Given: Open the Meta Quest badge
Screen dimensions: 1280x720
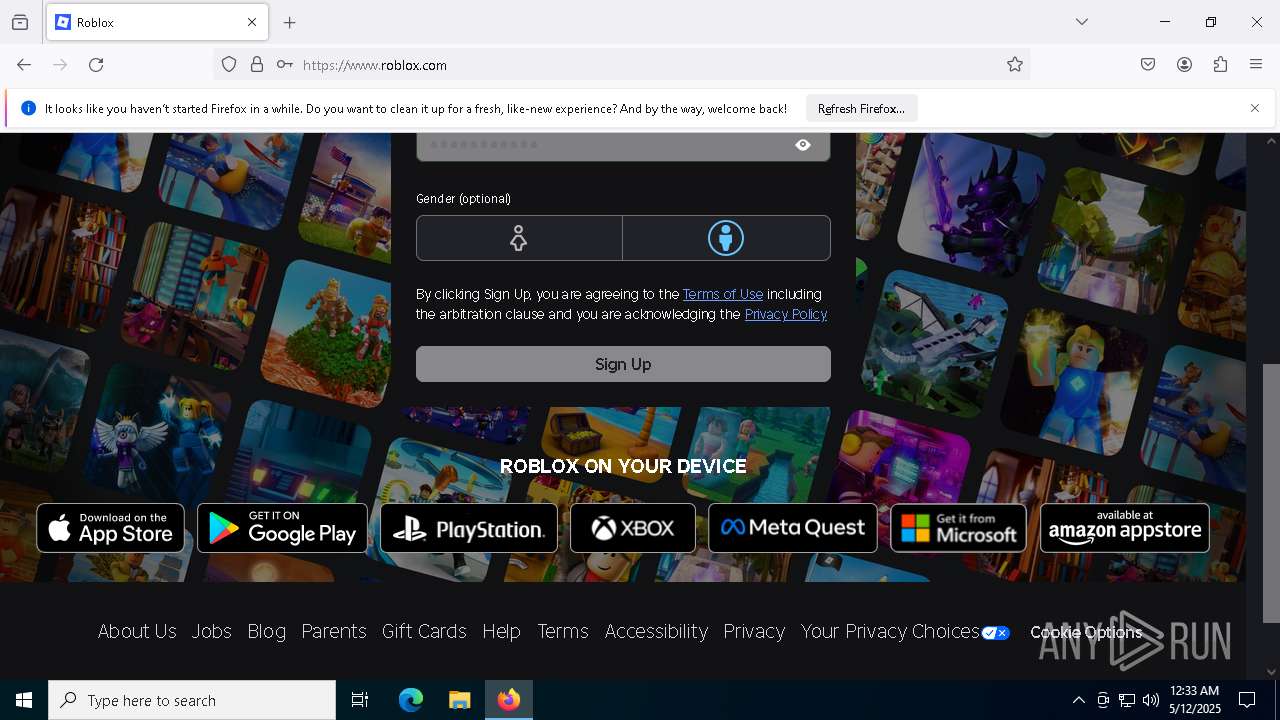Looking at the screenshot, I should coord(793,528).
